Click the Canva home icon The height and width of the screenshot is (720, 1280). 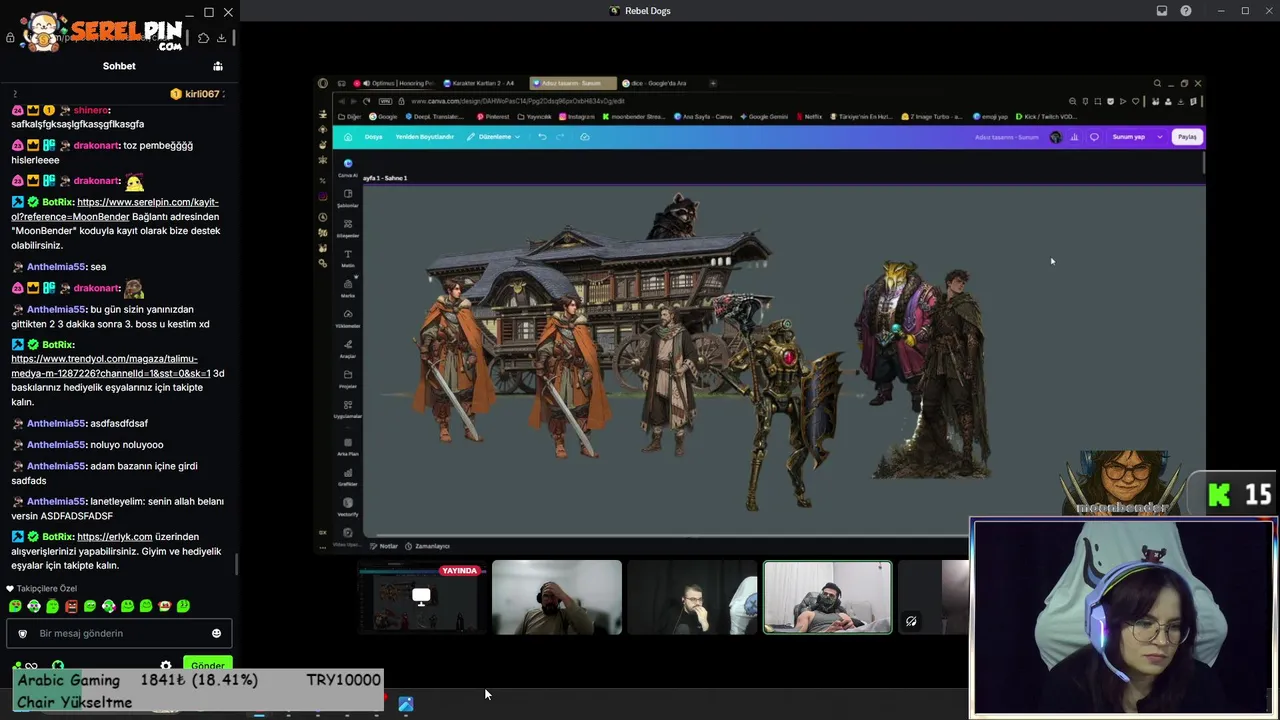348,137
